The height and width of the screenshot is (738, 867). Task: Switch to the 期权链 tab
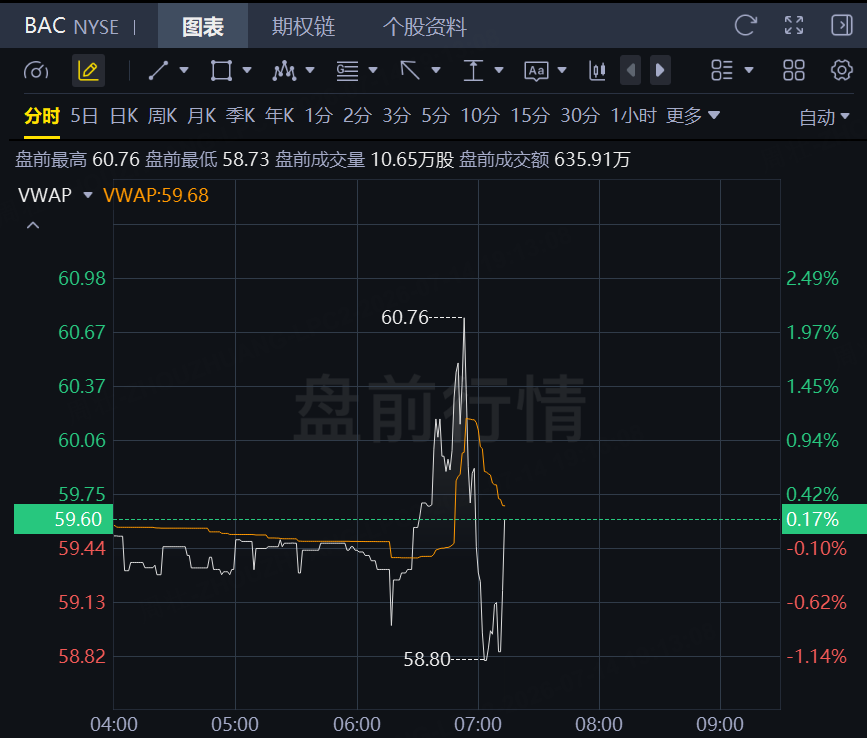pyautogui.click(x=304, y=26)
